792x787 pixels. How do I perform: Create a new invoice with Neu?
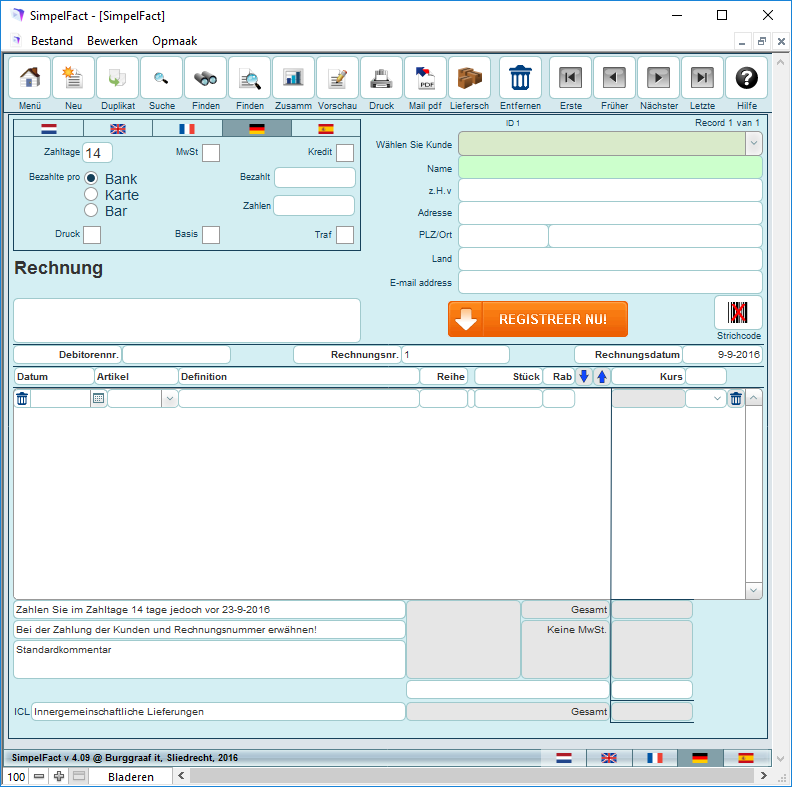tap(74, 78)
